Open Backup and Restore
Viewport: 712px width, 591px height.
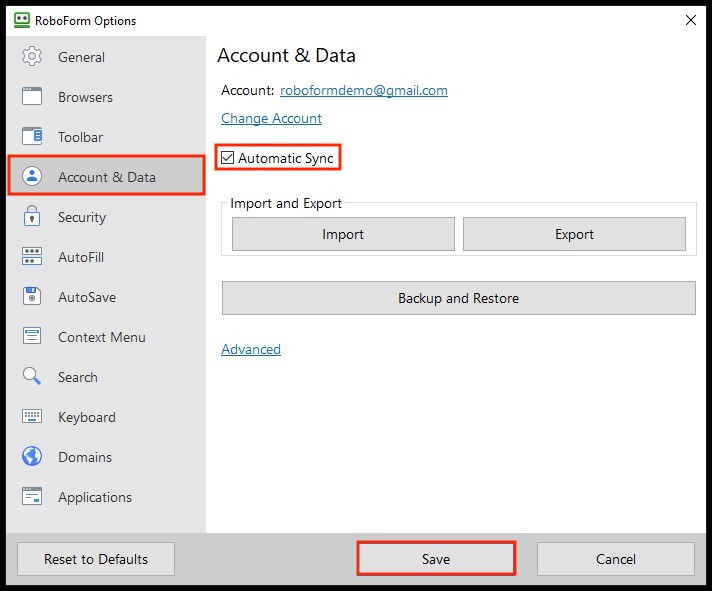pos(459,298)
